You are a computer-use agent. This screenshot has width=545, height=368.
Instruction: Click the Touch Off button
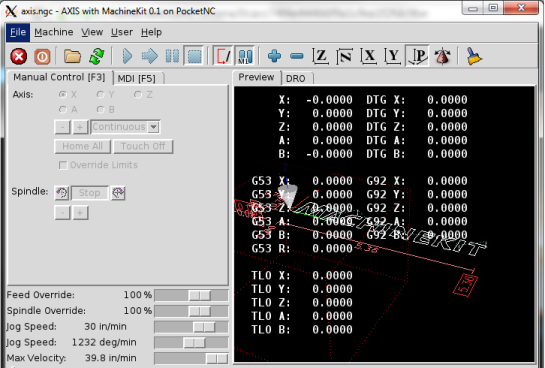coord(143,146)
